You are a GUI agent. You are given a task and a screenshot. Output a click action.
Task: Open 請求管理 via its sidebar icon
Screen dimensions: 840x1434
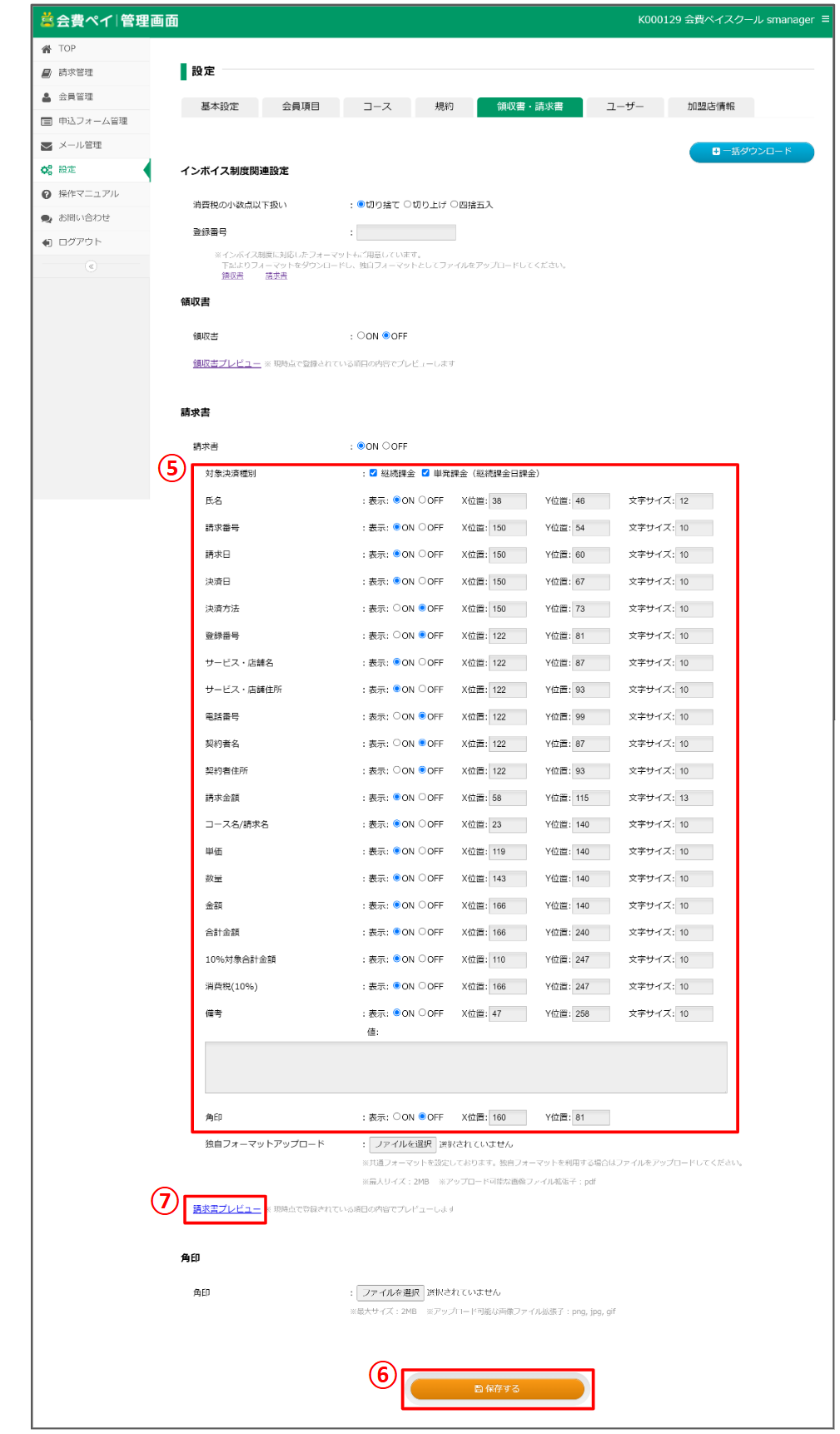coord(47,73)
